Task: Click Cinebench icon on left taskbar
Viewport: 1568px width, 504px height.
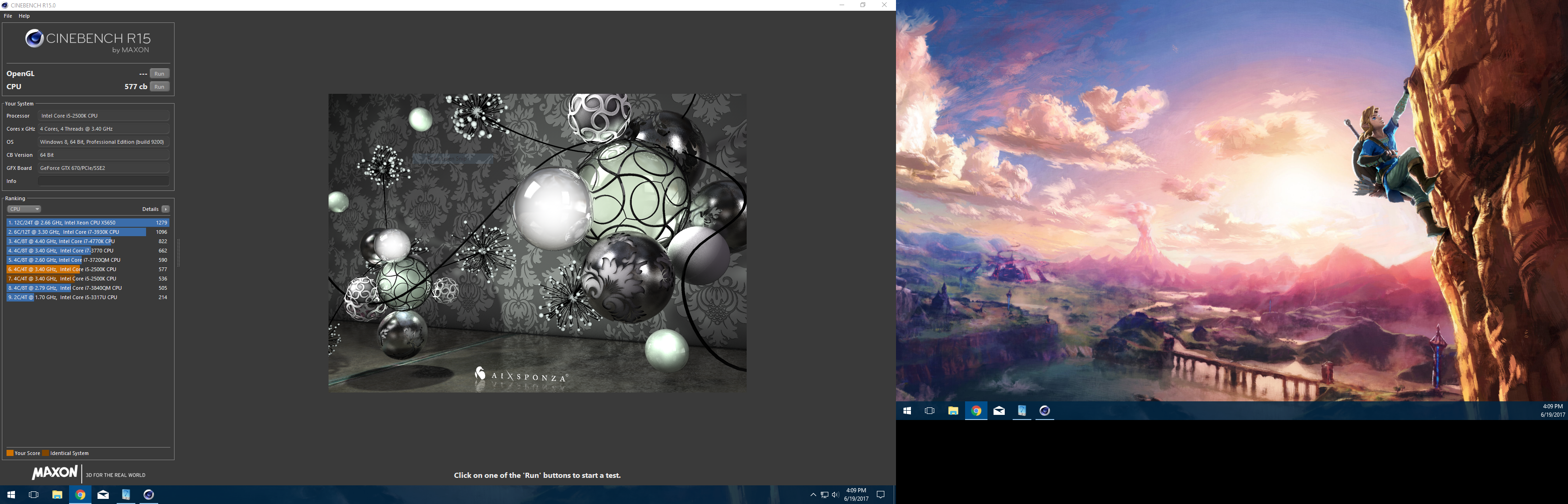Action: pyautogui.click(x=149, y=495)
